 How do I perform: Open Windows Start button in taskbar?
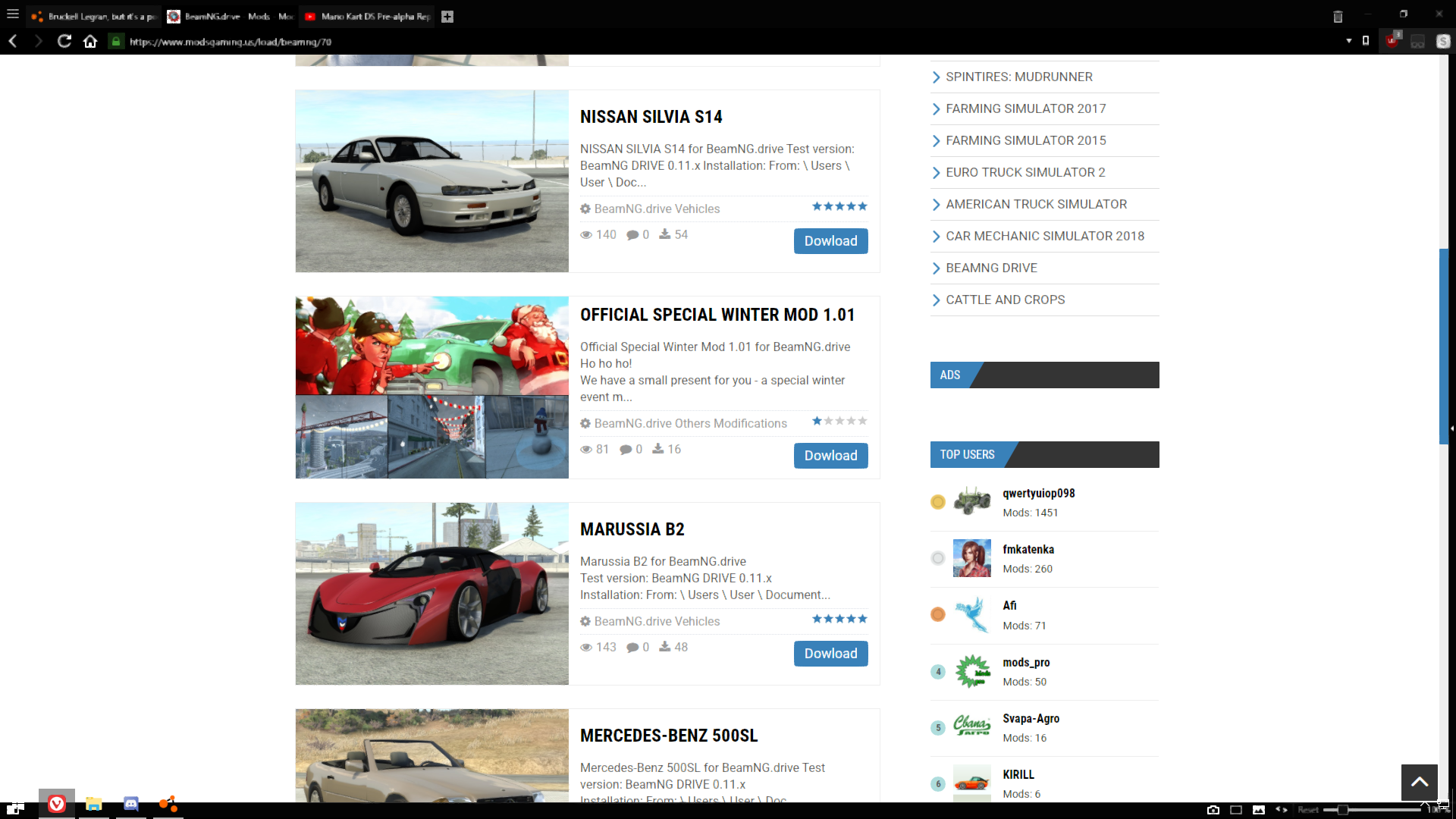click(x=16, y=808)
